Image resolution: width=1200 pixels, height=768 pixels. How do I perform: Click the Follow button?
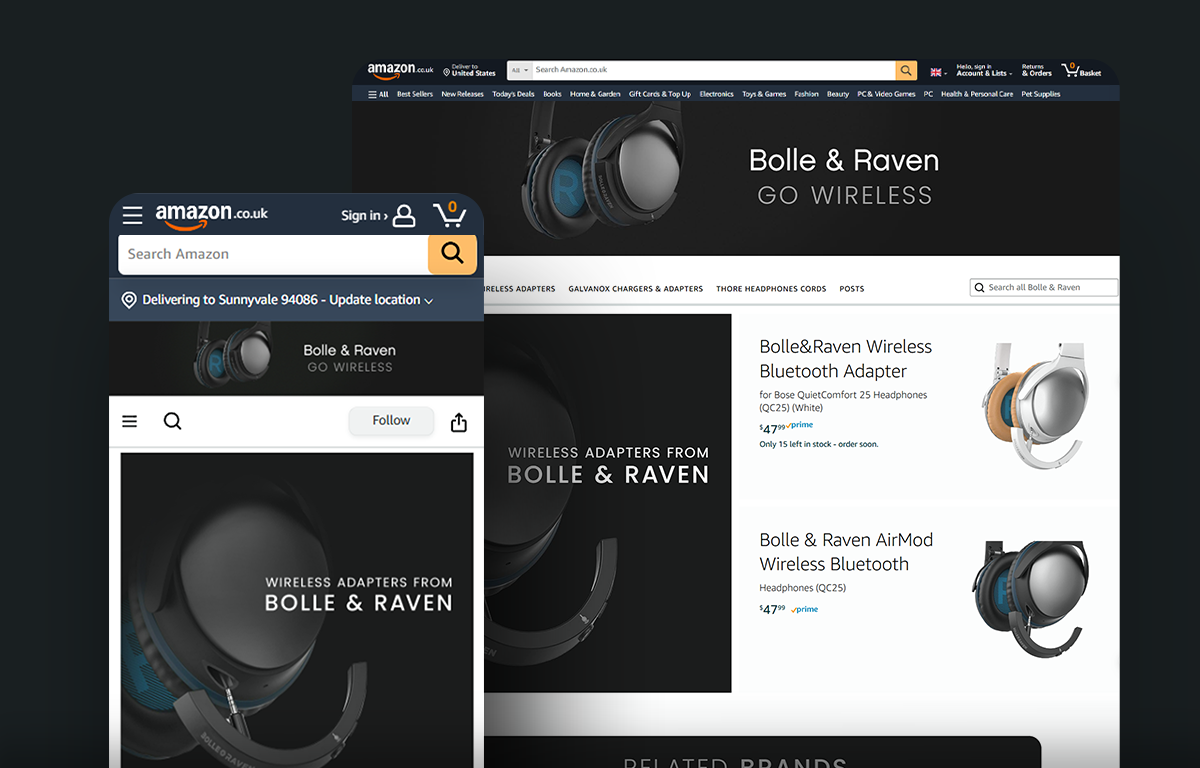[391, 421]
